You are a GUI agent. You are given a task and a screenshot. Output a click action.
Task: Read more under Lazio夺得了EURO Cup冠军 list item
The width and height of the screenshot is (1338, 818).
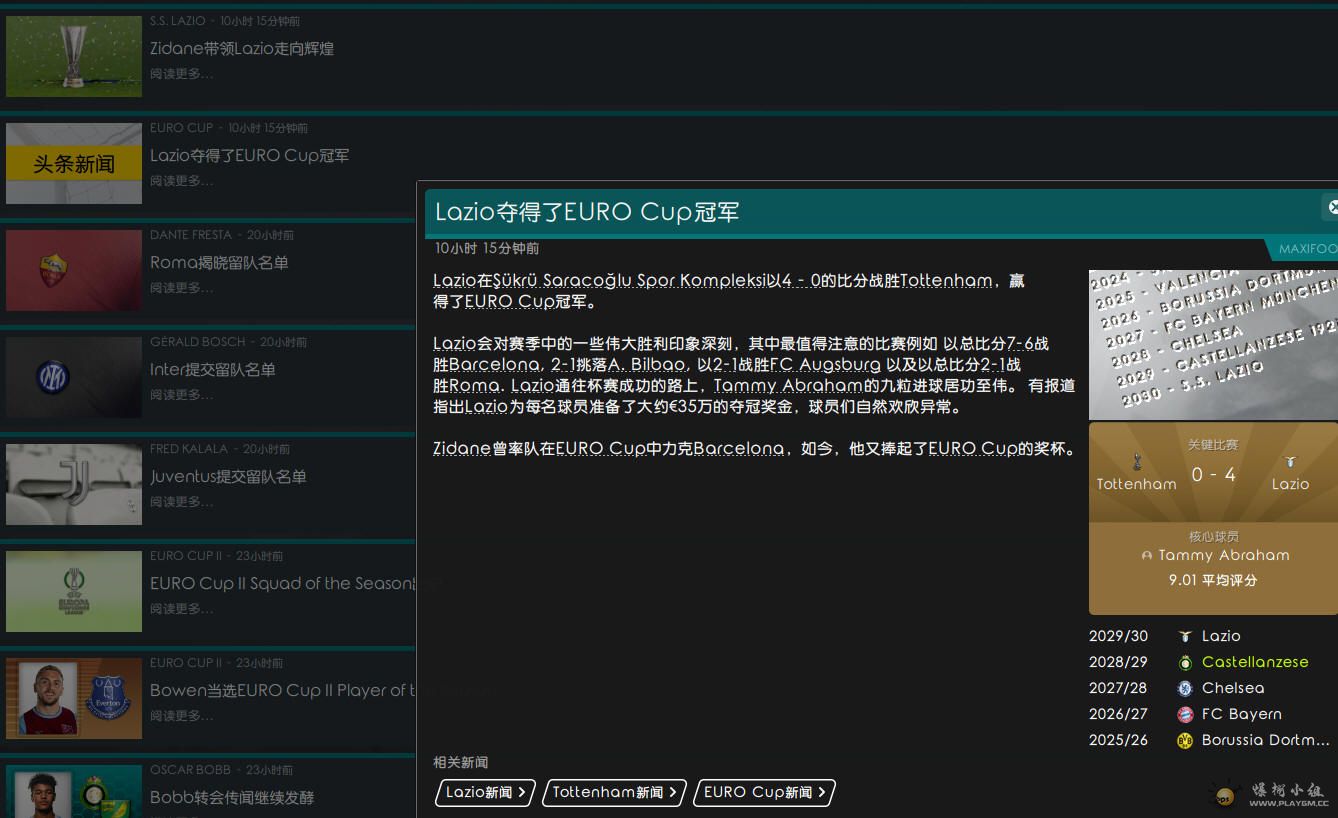[x=181, y=181]
